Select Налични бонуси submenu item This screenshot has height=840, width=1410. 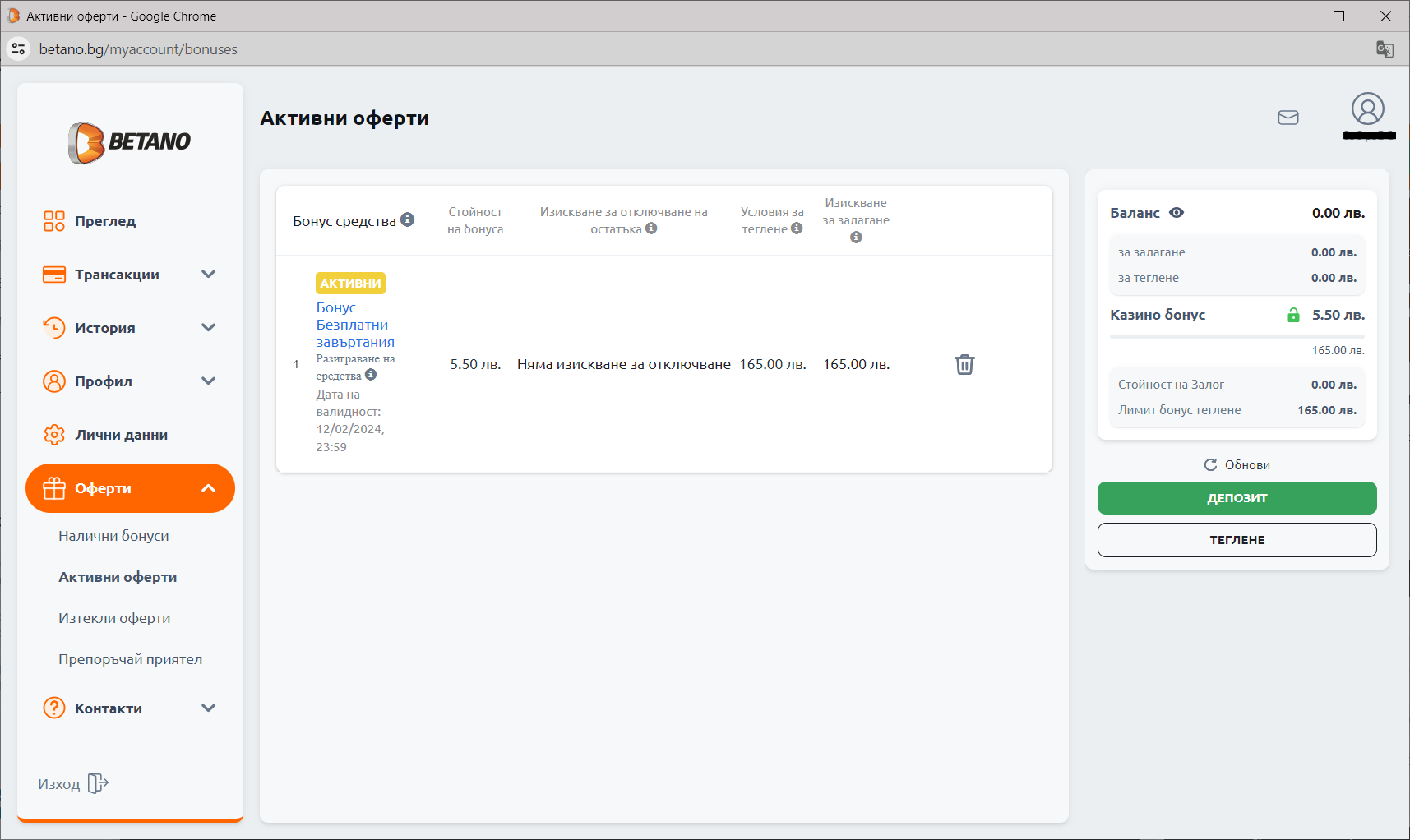(113, 536)
